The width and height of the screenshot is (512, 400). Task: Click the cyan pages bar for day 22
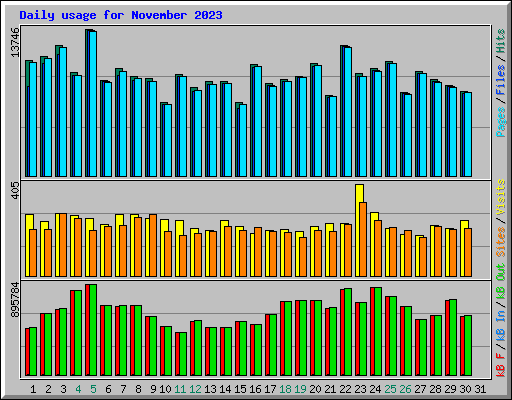(x=348, y=112)
